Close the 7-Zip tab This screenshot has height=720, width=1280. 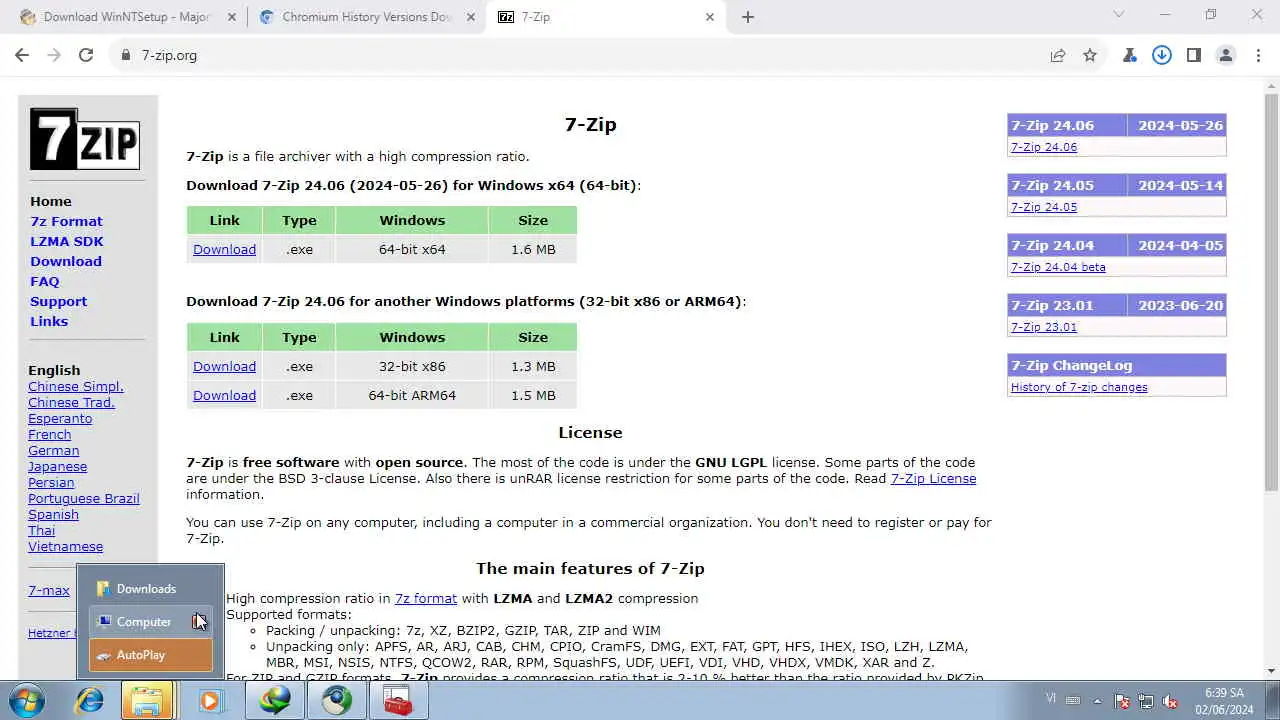pos(710,17)
